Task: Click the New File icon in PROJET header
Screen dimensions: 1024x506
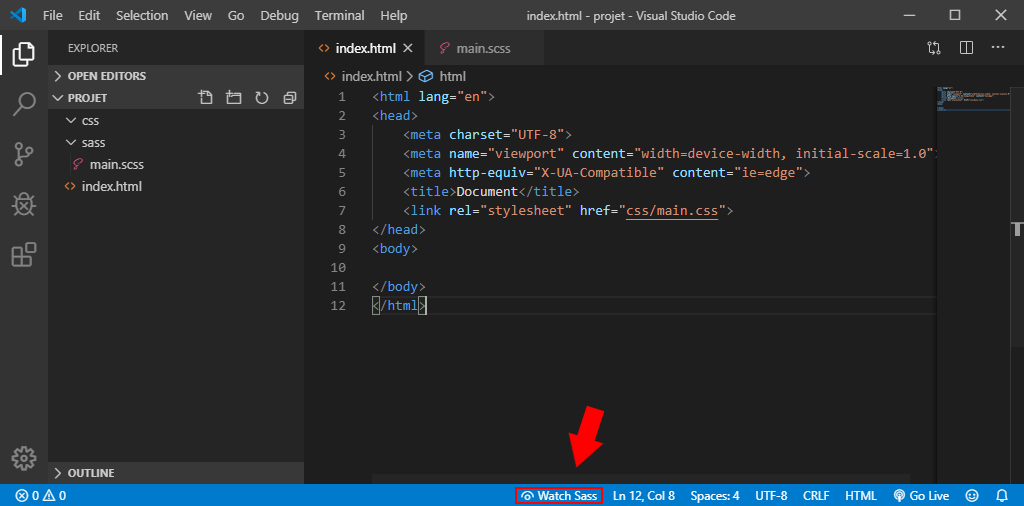Action: (206, 98)
